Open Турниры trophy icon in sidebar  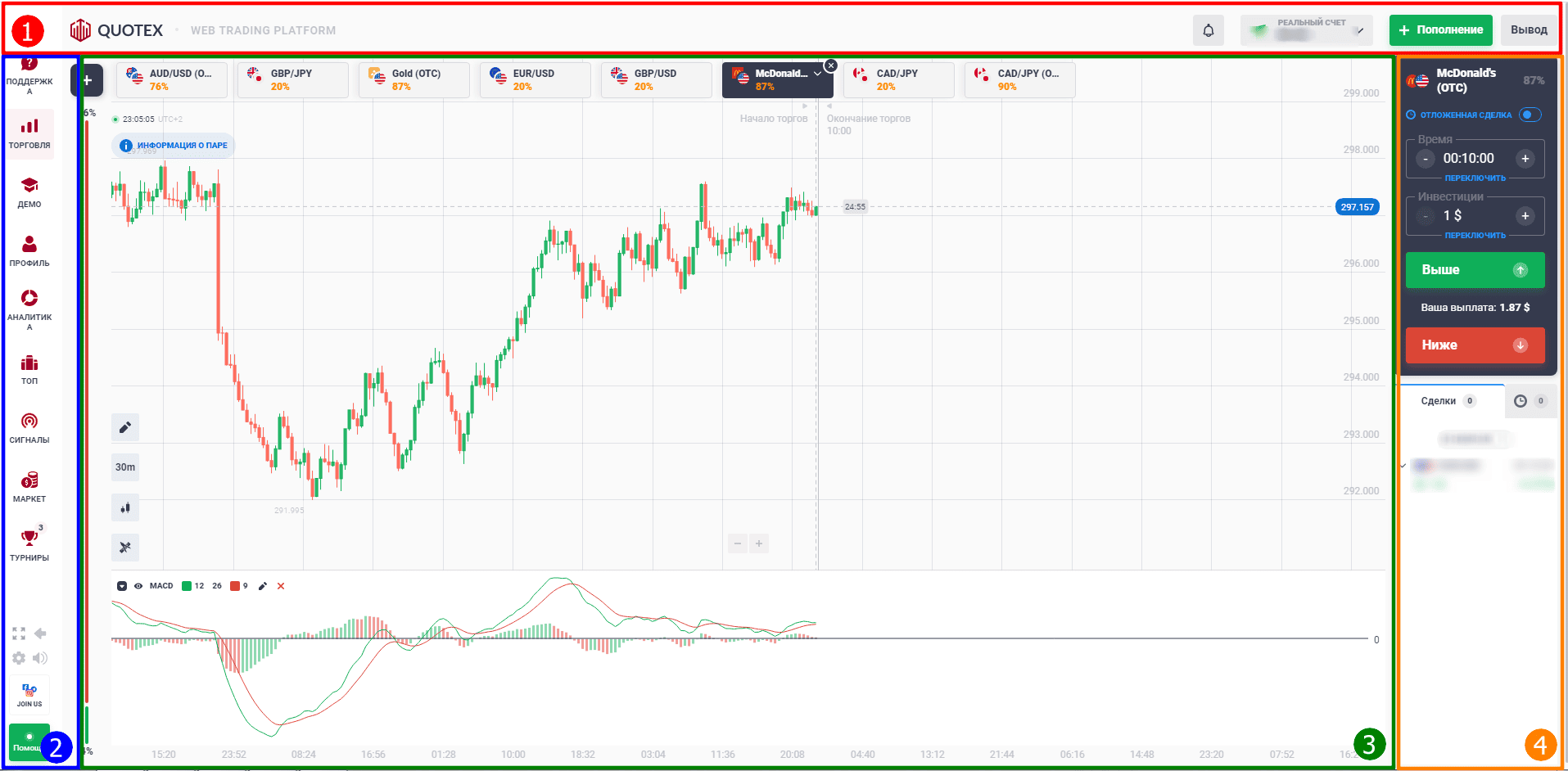click(29, 545)
